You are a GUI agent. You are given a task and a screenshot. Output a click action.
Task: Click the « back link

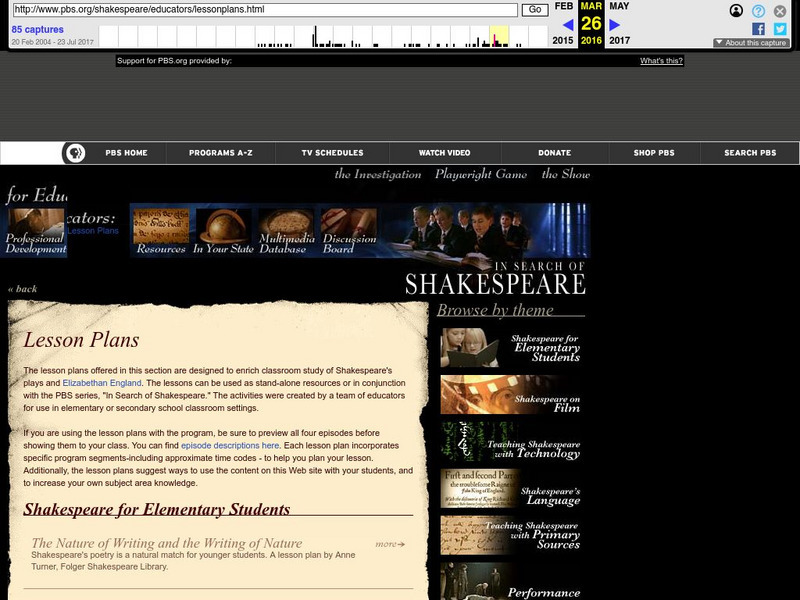click(x=22, y=289)
